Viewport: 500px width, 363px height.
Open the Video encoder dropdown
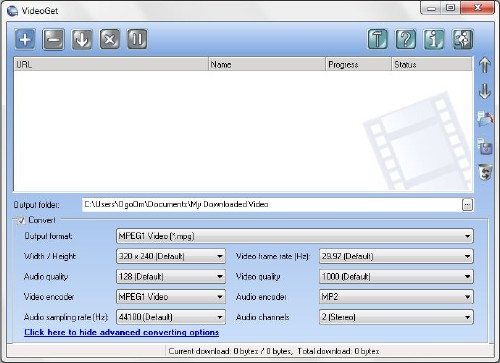coord(171,297)
